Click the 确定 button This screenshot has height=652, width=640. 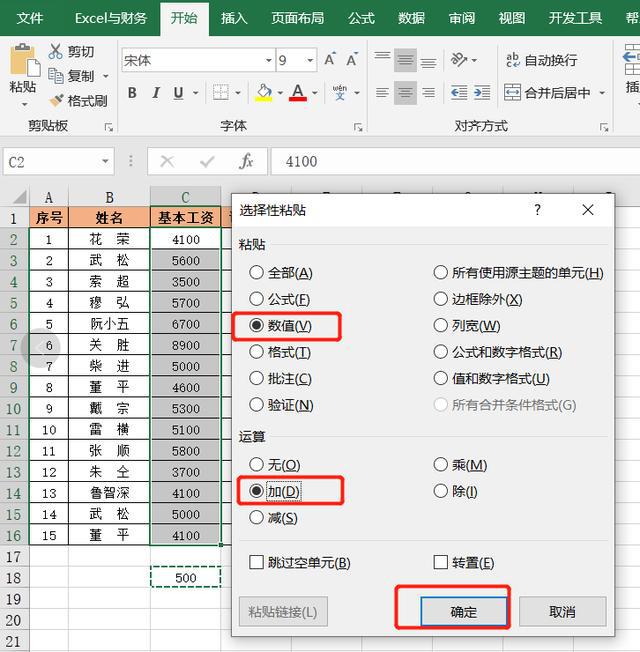tap(464, 611)
